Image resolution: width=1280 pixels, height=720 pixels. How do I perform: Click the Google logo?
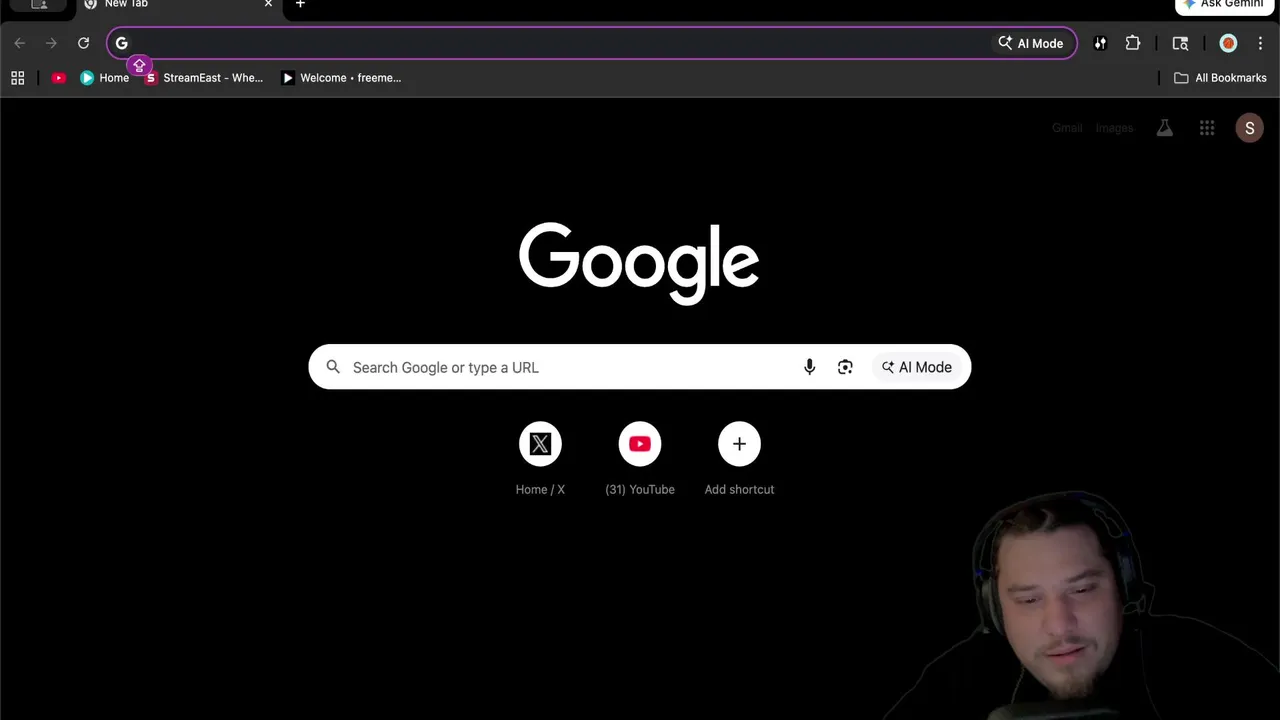click(x=639, y=264)
